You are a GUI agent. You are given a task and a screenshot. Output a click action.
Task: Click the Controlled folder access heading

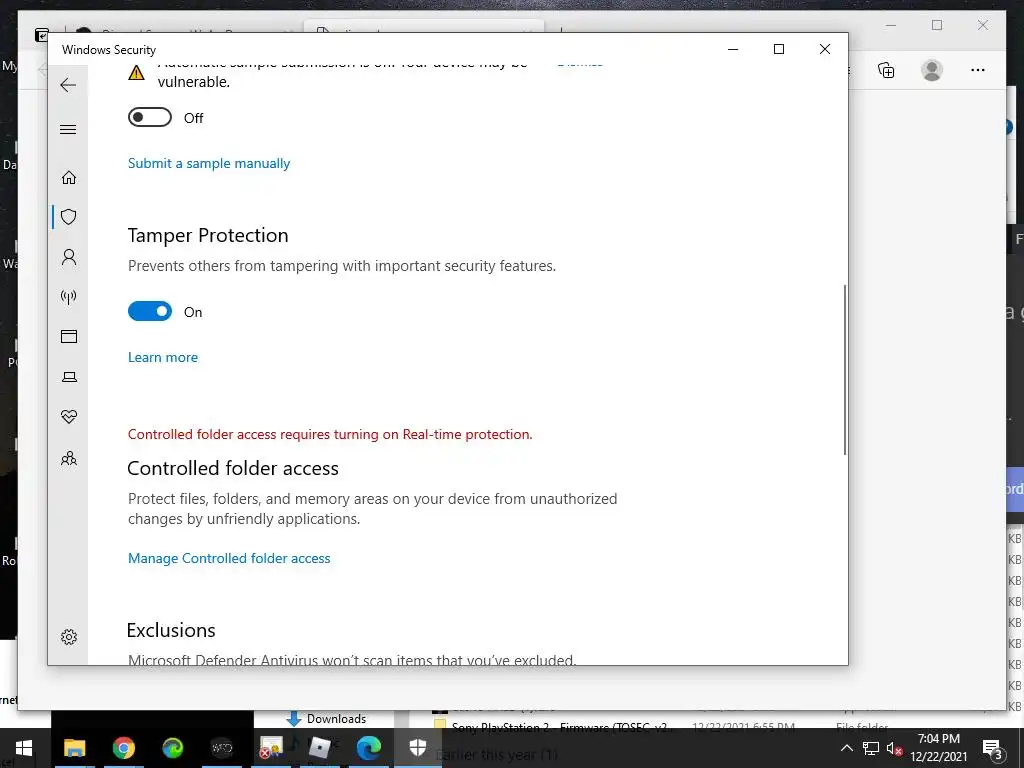pyautogui.click(x=232, y=468)
